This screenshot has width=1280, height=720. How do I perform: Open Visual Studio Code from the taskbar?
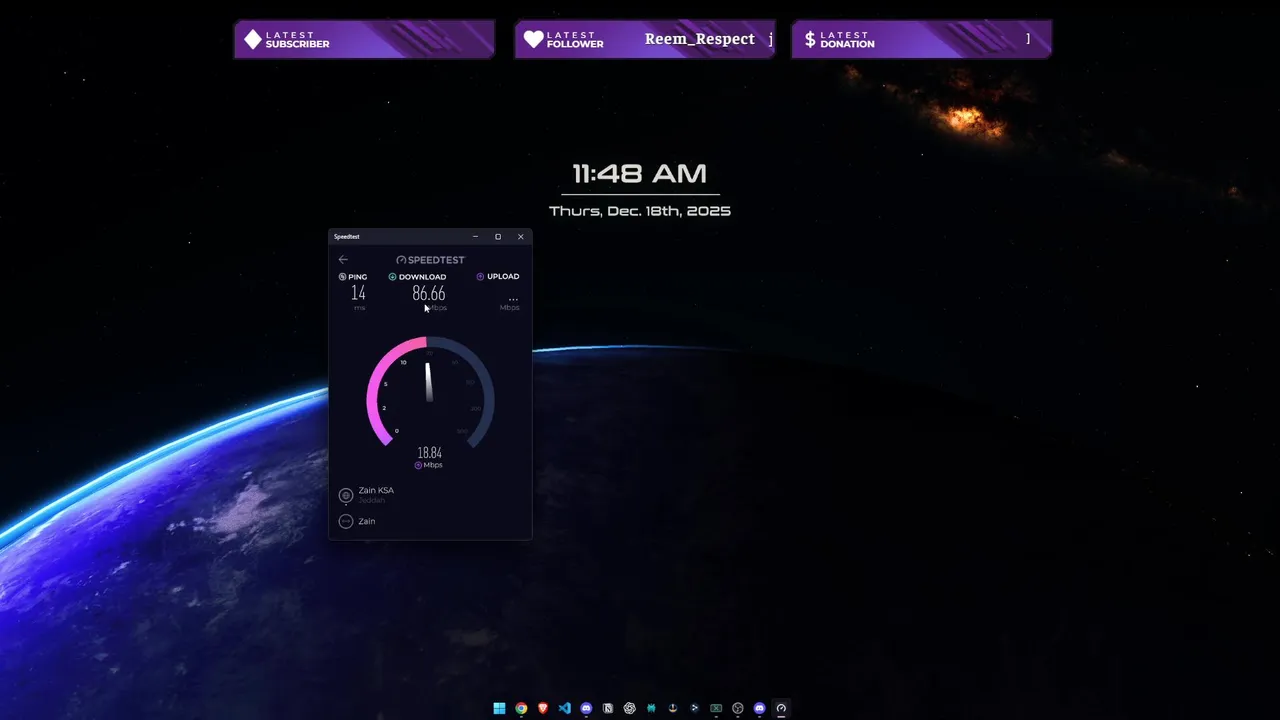564,708
